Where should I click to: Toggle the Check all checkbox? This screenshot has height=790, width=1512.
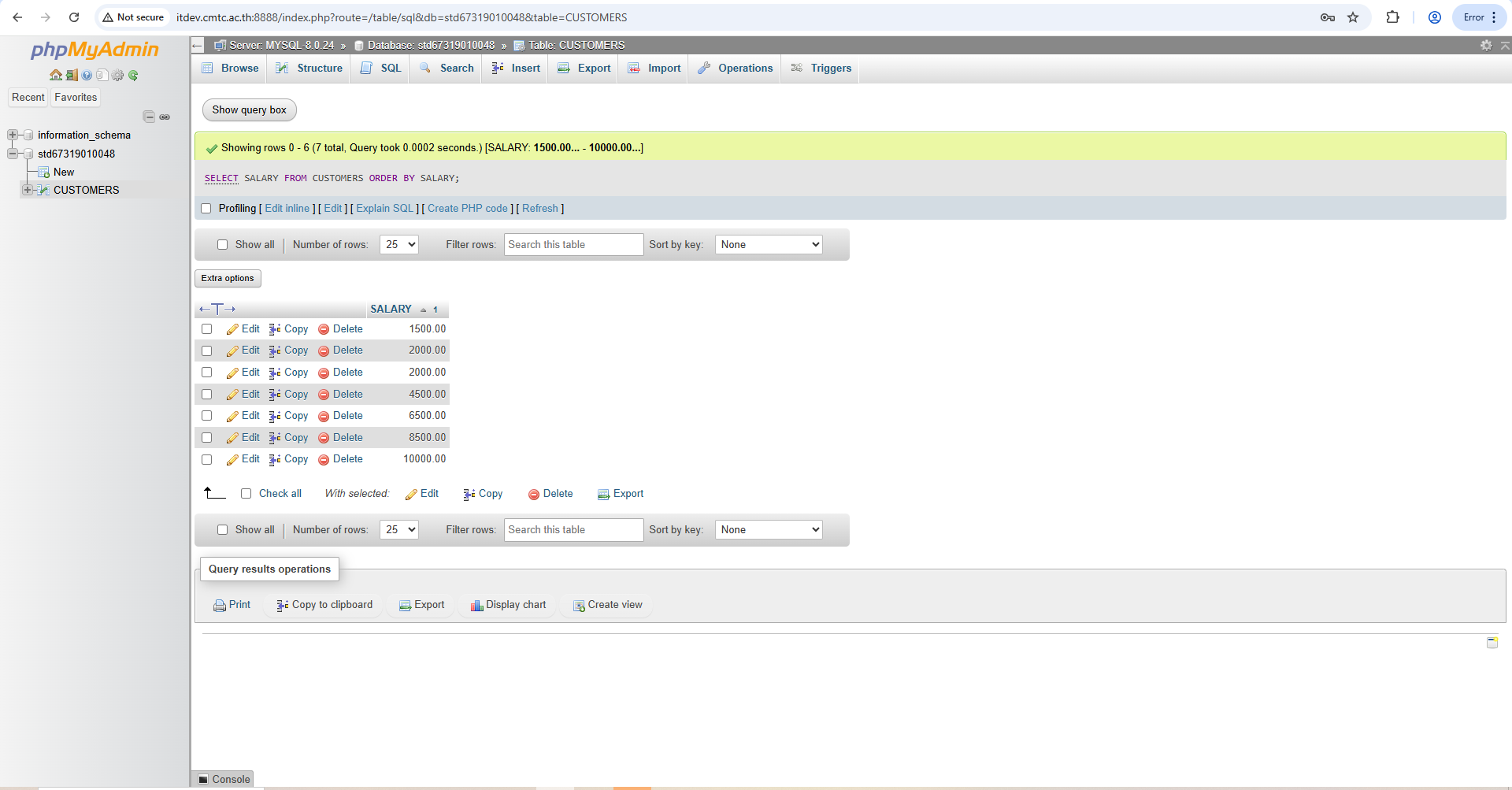tap(246, 494)
